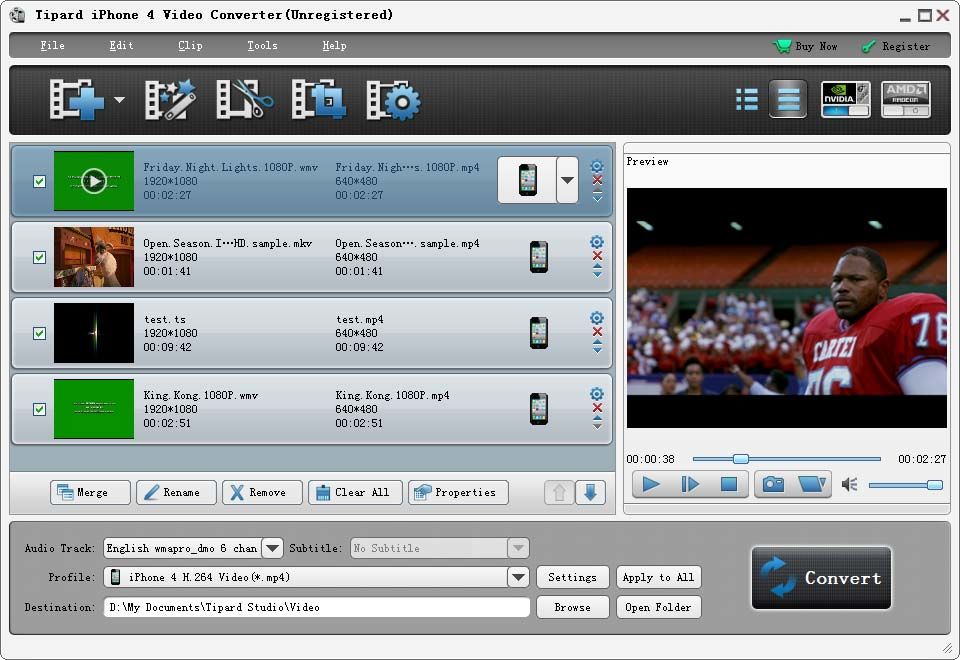Open the Tools menu
Image resolution: width=960 pixels, height=660 pixels.
(262, 45)
